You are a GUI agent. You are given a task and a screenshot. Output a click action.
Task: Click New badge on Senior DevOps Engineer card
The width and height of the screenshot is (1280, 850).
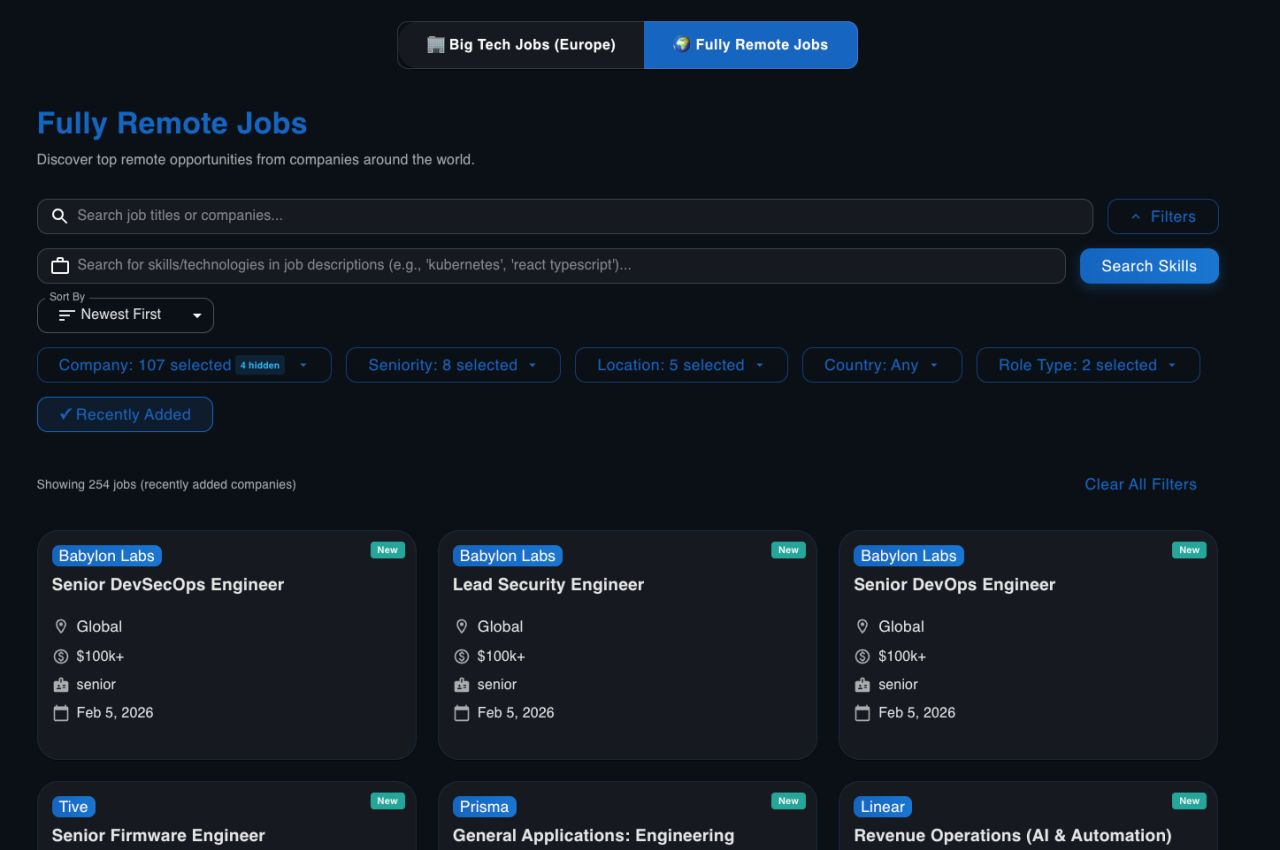click(1189, 550)
